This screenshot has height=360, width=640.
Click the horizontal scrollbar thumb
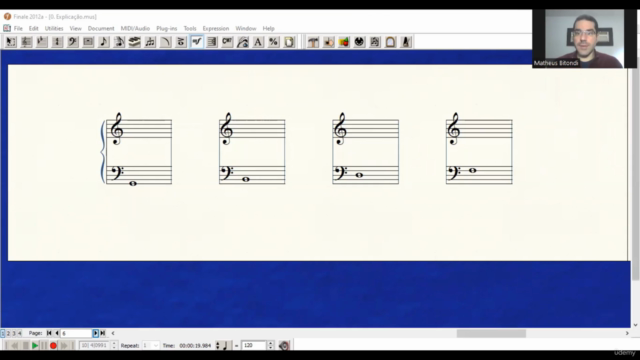(x=491, y=333)
